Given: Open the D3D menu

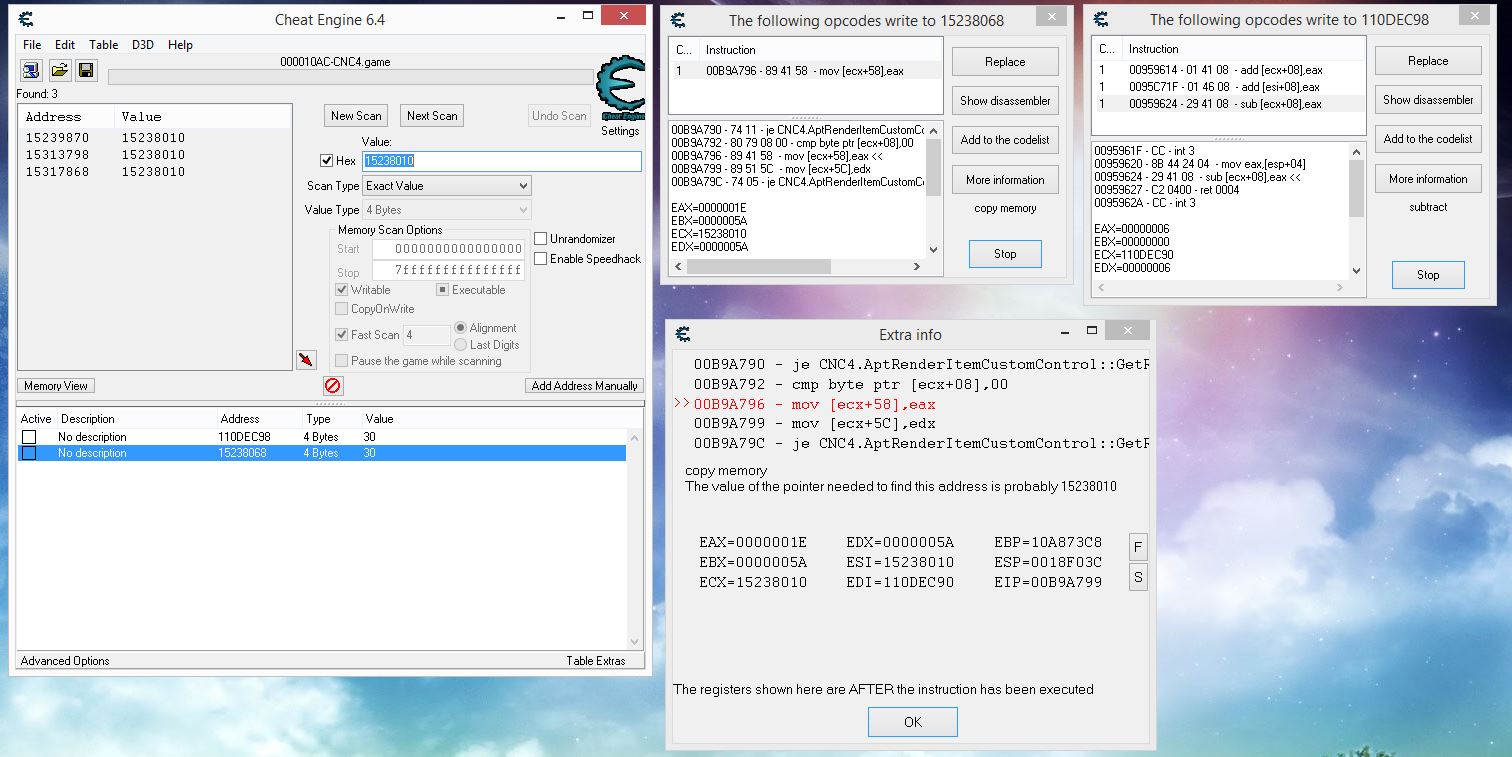Looking at the screenshot, I should 143,45.
